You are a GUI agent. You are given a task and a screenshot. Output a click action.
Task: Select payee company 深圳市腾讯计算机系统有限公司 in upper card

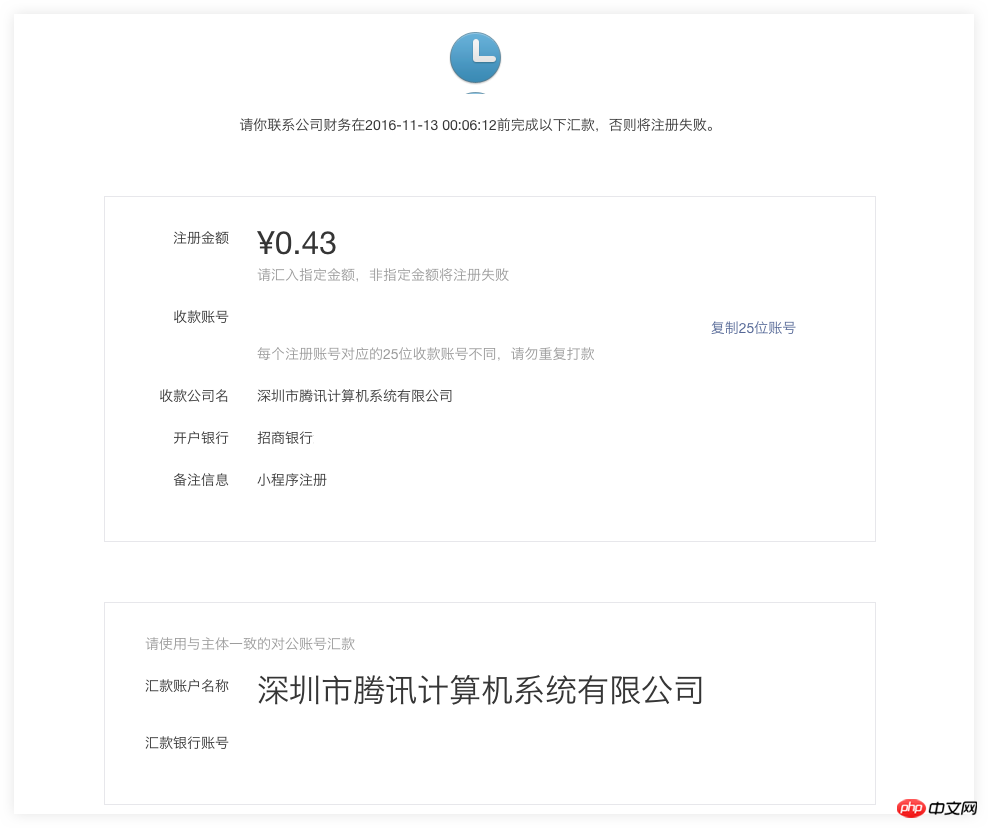pyautogui.click(x=355, y=396)
